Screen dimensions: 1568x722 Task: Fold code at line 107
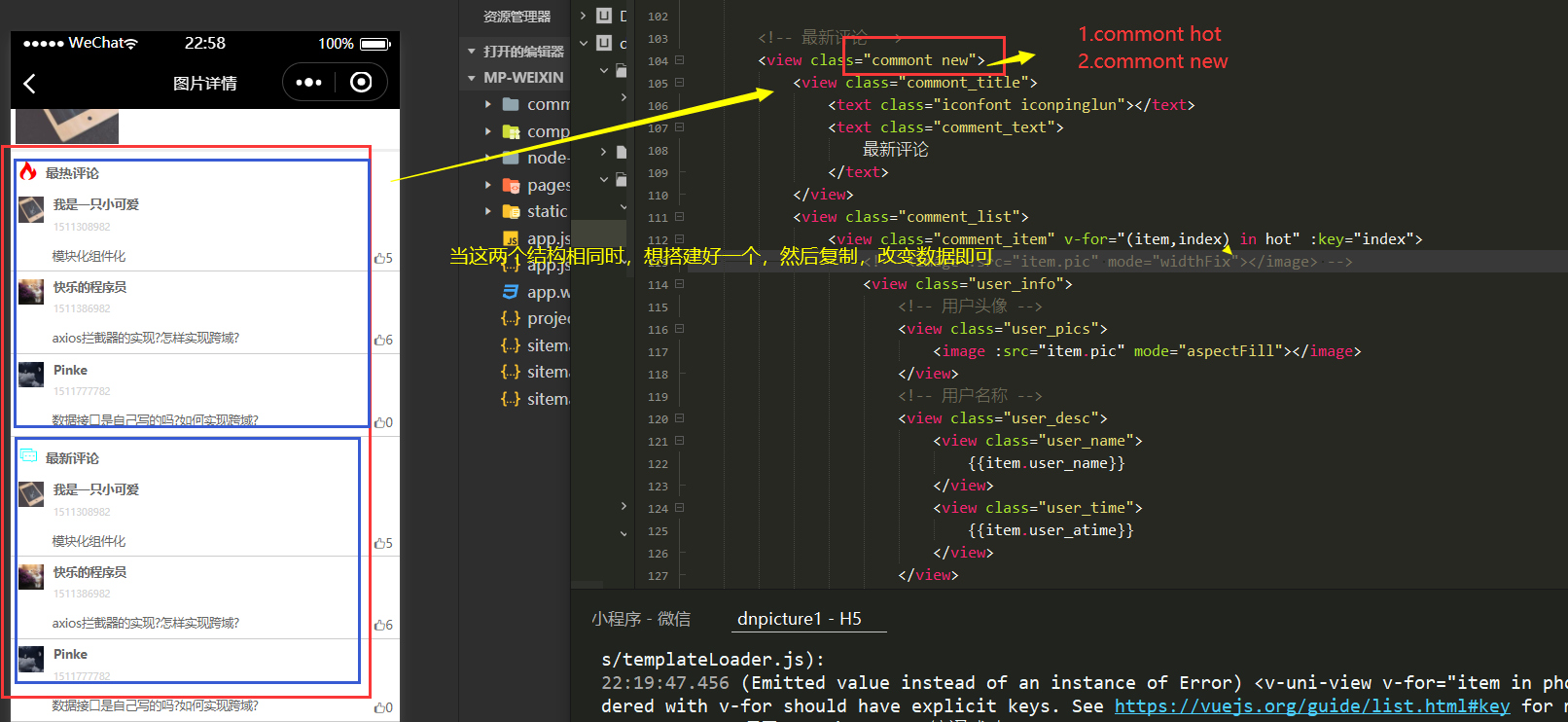tap(679, 127)
